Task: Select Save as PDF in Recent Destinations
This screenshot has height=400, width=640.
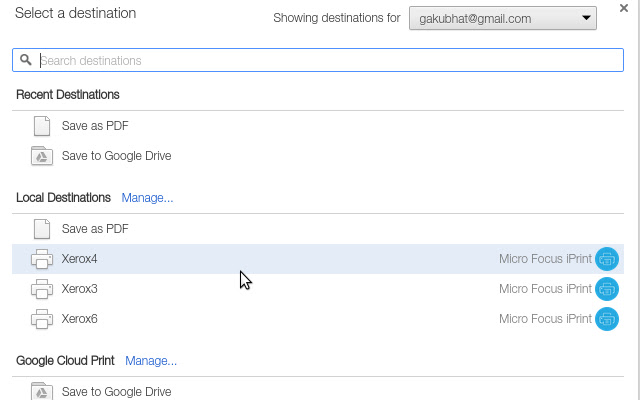Action: pyautogui.click(x=95, y=126)
